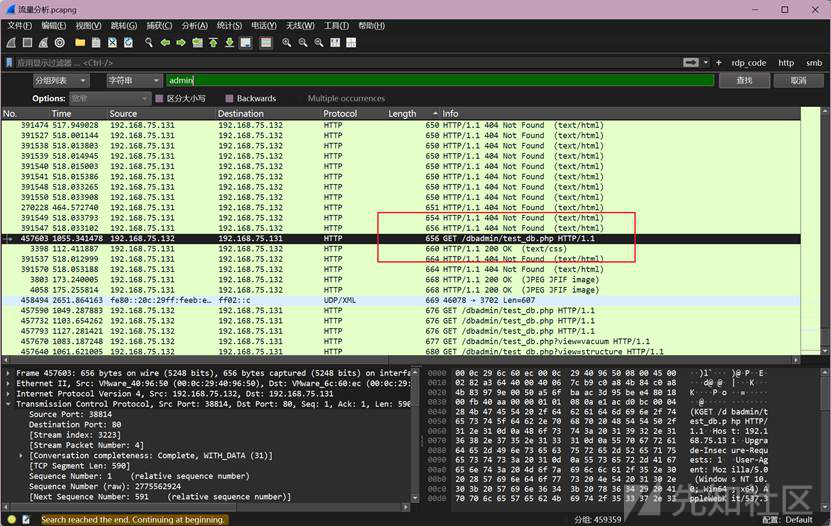831x526 pixels.
Task: Start capturing packets with the shark fin icon
Action: [11, 42]
